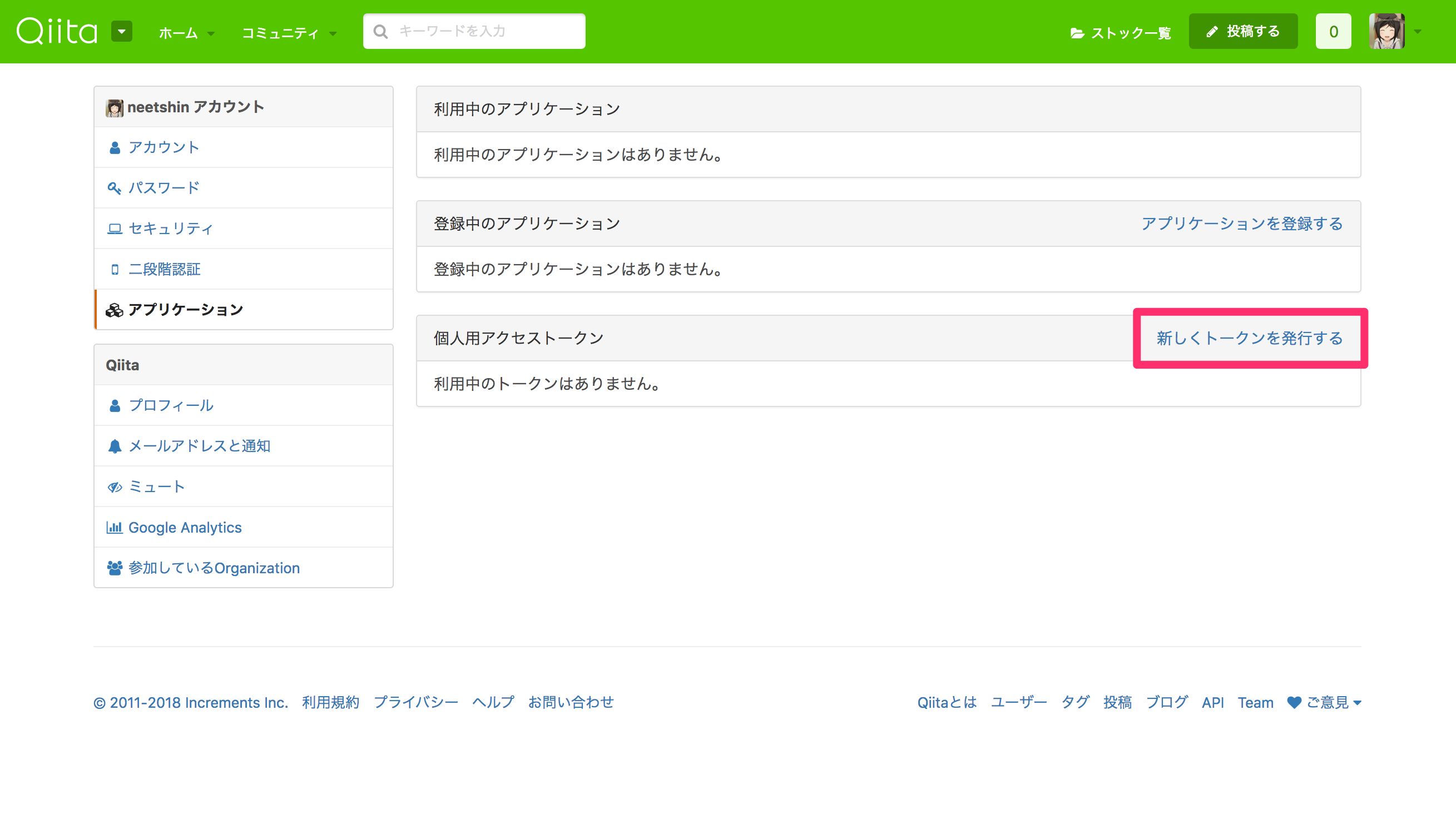Click 新しくトークンを発行する button

(x=1249, y=338)
